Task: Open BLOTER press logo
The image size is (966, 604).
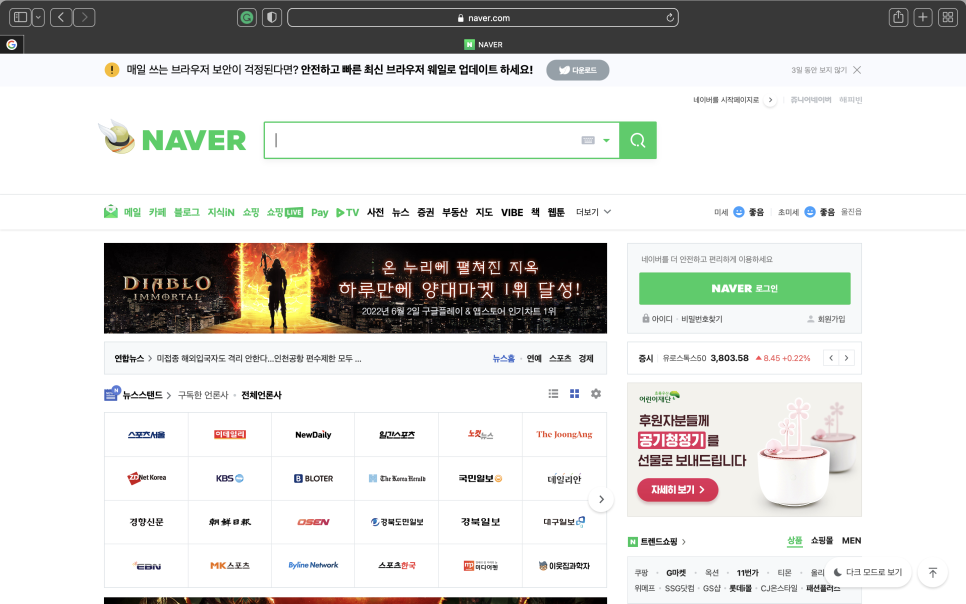Action: tap(313, 478)
